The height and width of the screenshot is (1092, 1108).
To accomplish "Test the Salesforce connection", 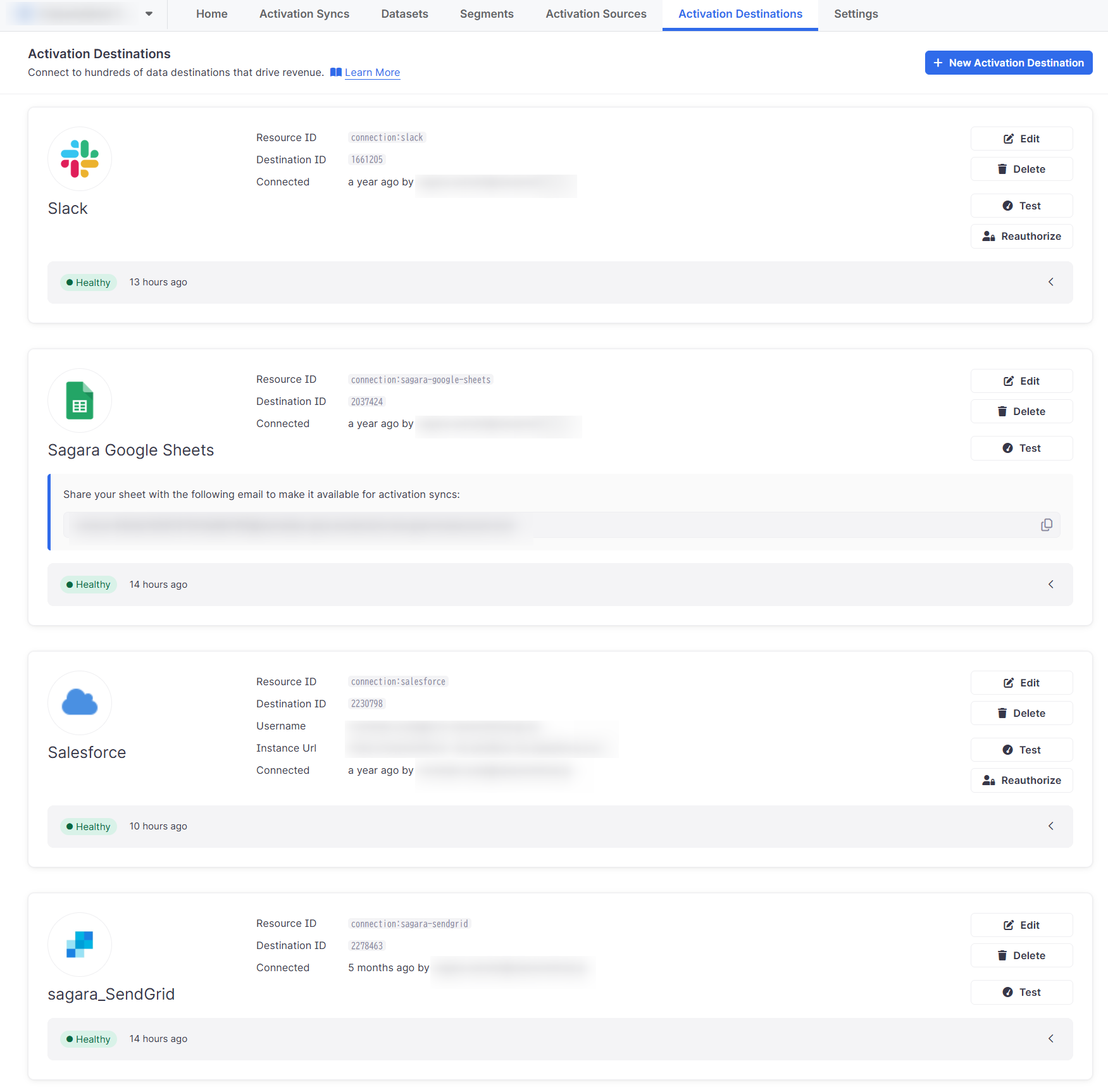I will point(1021,750).
